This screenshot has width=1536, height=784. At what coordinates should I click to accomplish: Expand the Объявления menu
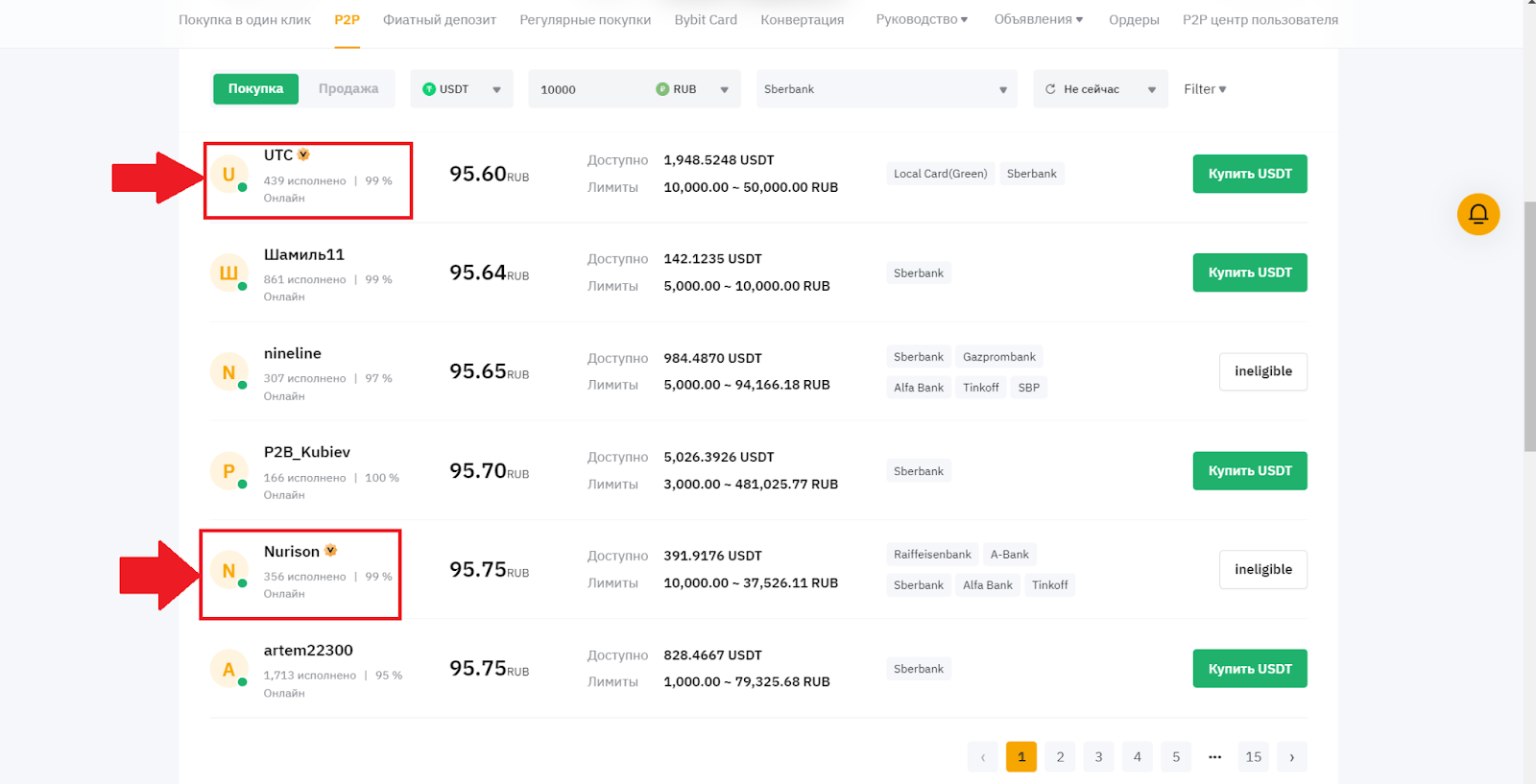(x=1039, y=19)
